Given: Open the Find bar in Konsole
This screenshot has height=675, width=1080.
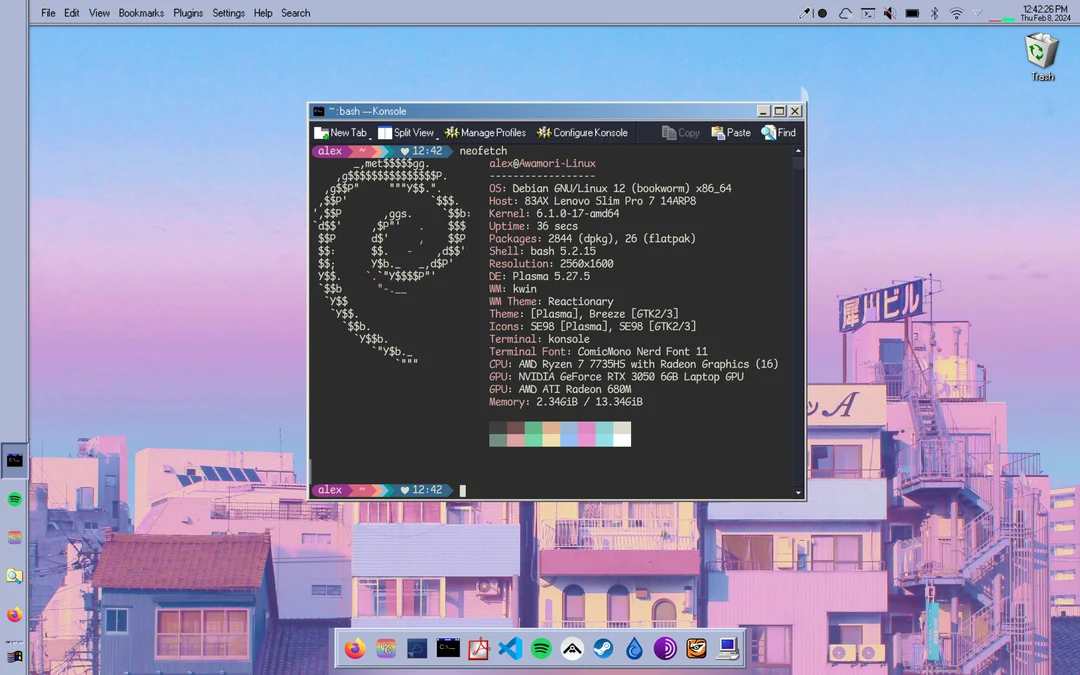Looking at the screenshot, I should click(779, 132).
